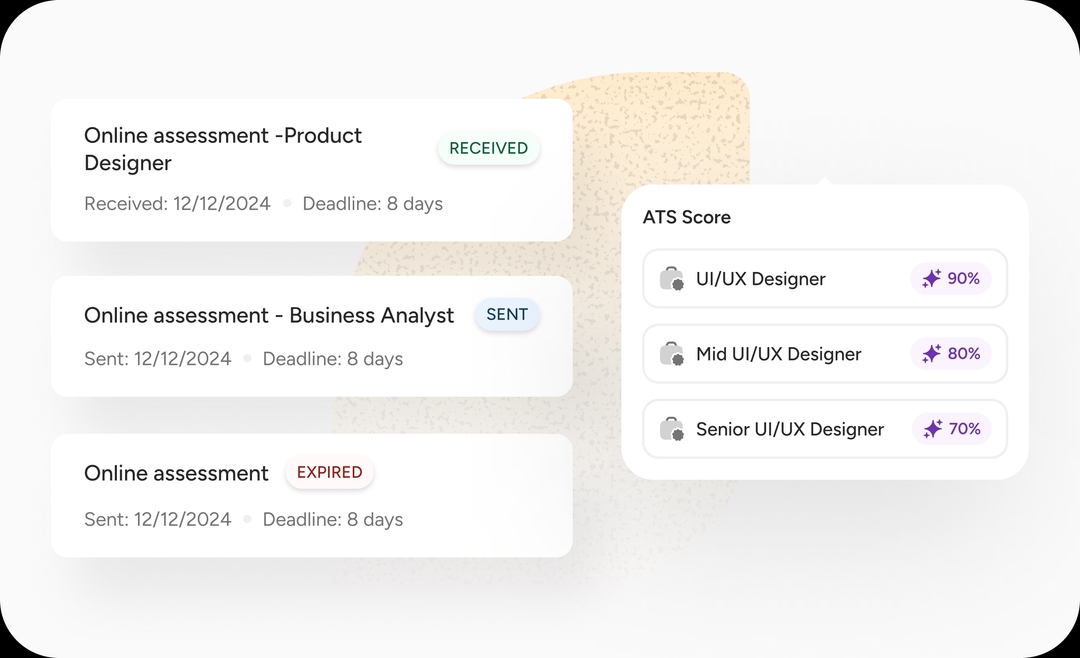Screen dimensions: 1080x658
Task: Click the Received: 12/12/2024 date text
Action: coord(177,204)
